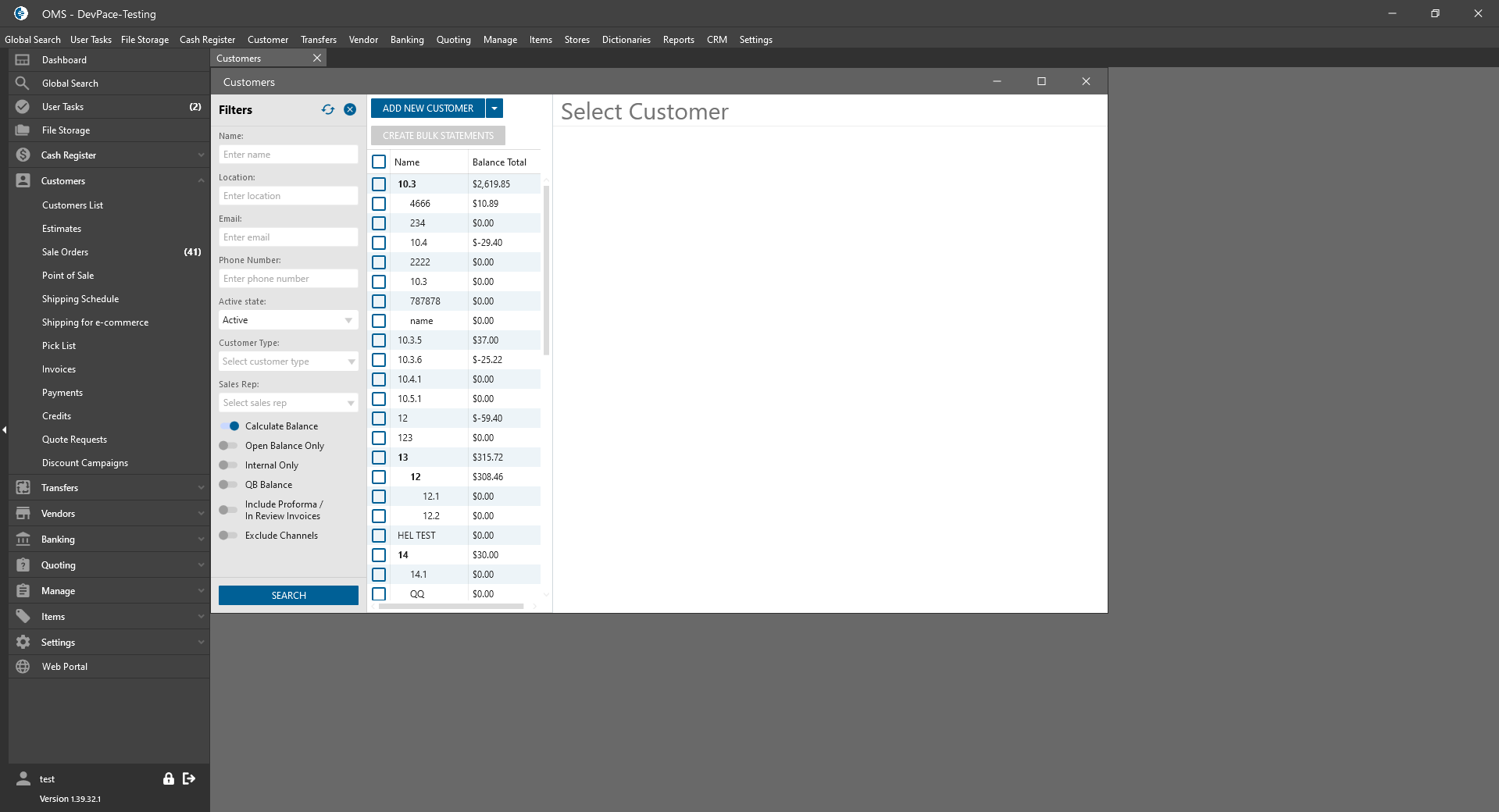This screenshot has width=1499, height=812.
Task: Click the Add New Customer button
Action: [428, 109]
